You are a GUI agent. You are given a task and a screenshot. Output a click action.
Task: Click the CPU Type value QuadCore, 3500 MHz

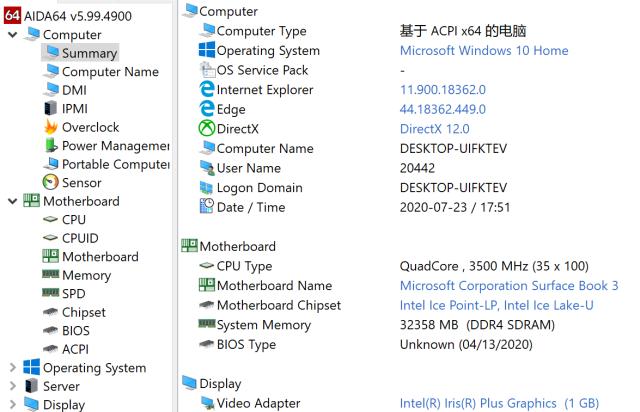[x=494, y=266]
